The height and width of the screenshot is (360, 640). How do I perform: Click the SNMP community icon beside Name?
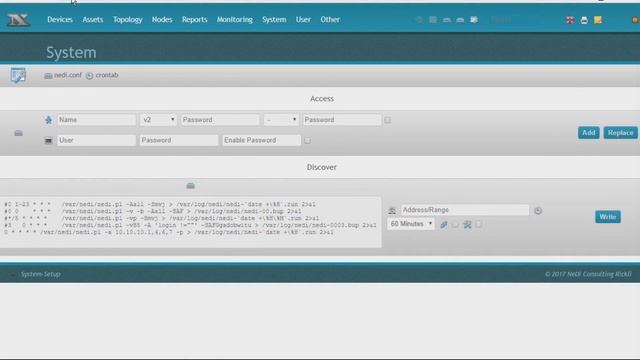click(49, 120)
